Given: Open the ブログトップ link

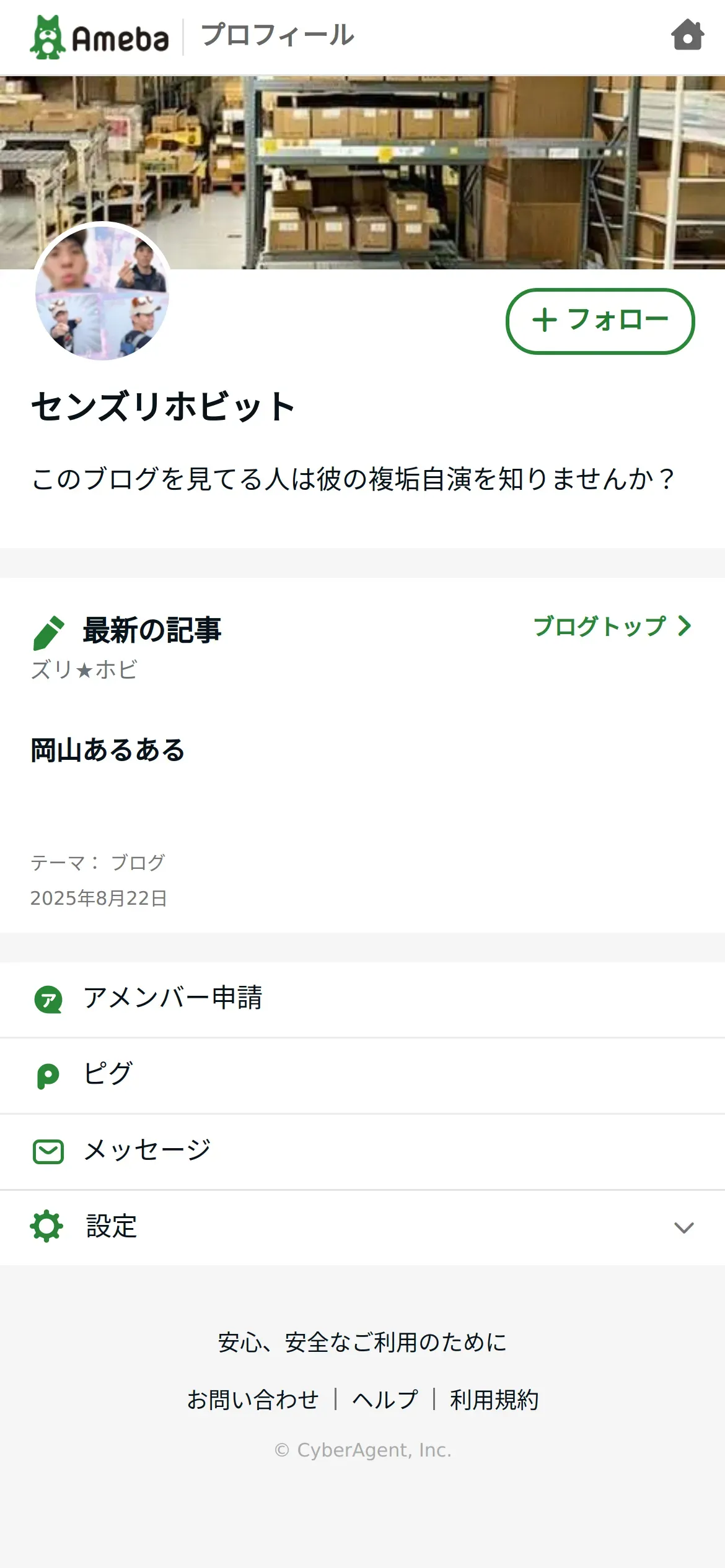Looking at the screenshot, I should (x=611, y=627).
